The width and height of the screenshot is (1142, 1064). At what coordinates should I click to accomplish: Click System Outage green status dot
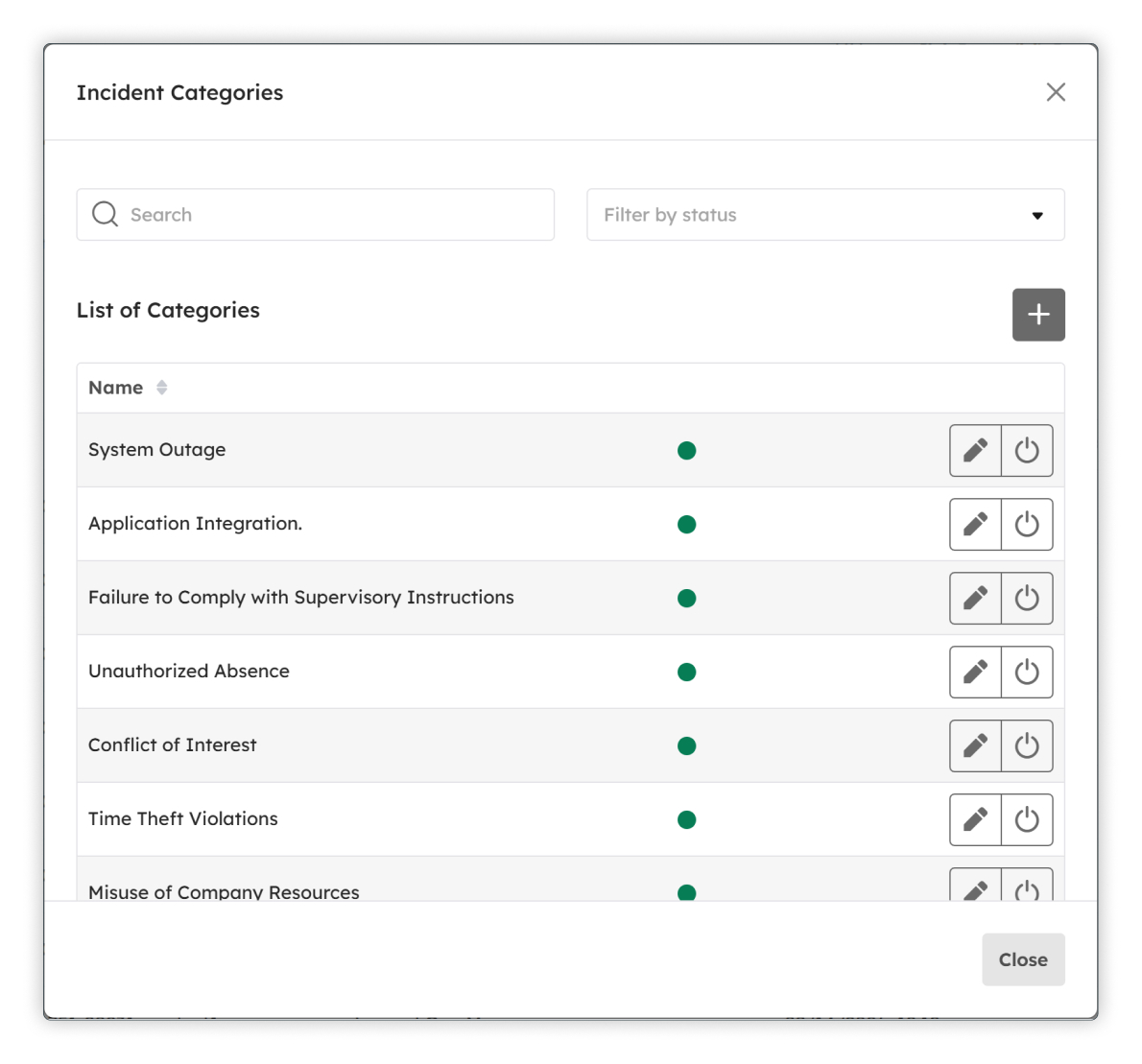pos(687,451)
